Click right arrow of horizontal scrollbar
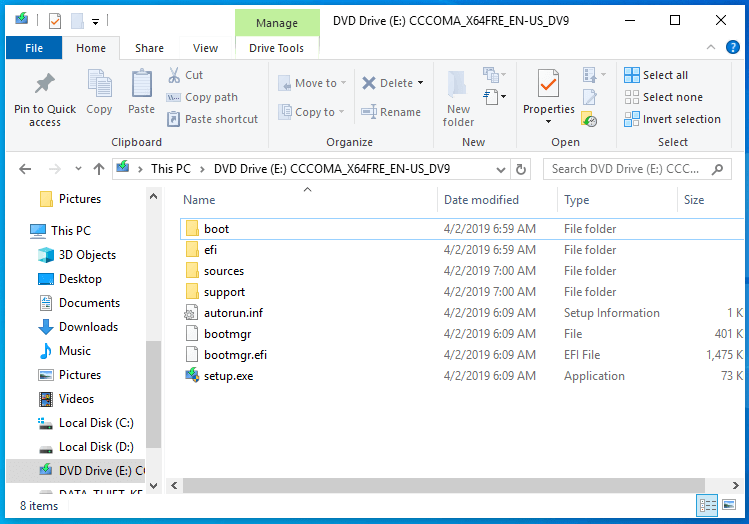This screenshot has height=524, width=749. click(x=735, y=485)
